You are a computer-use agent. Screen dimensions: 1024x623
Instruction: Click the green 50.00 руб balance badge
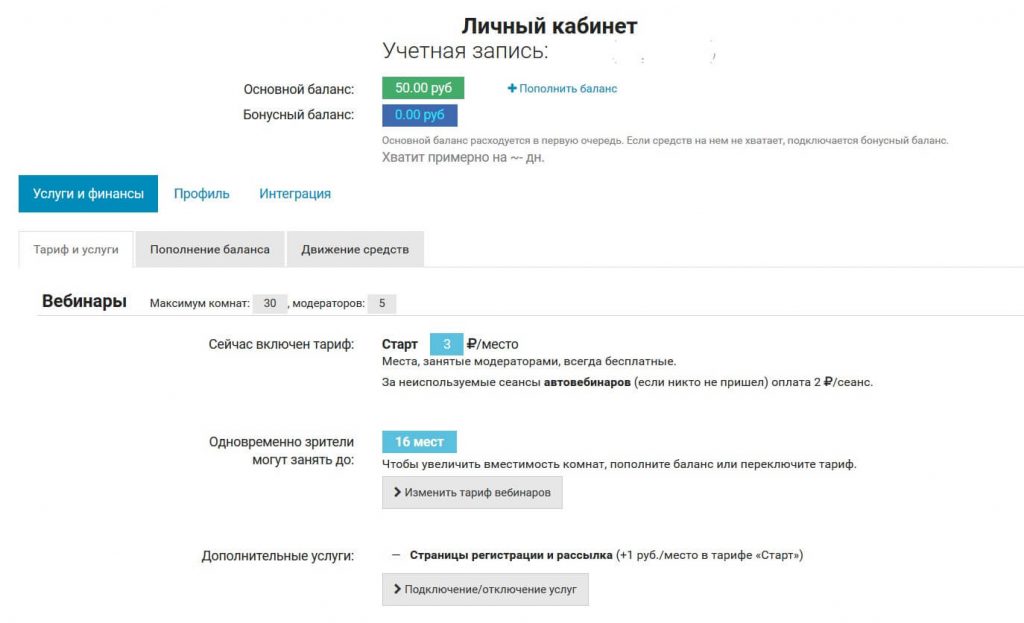pos(423,88)
